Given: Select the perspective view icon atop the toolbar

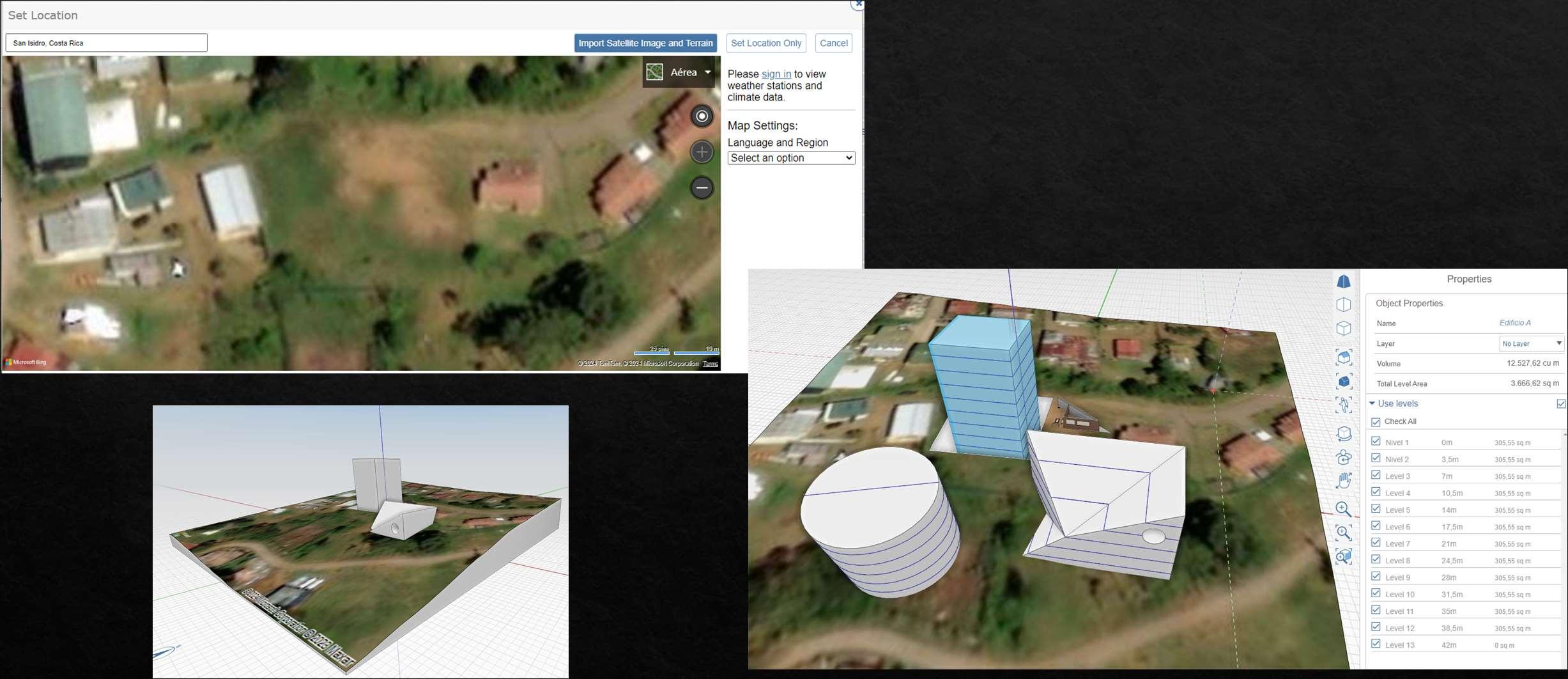Looking at the screenshot, I should point(1344,281).
